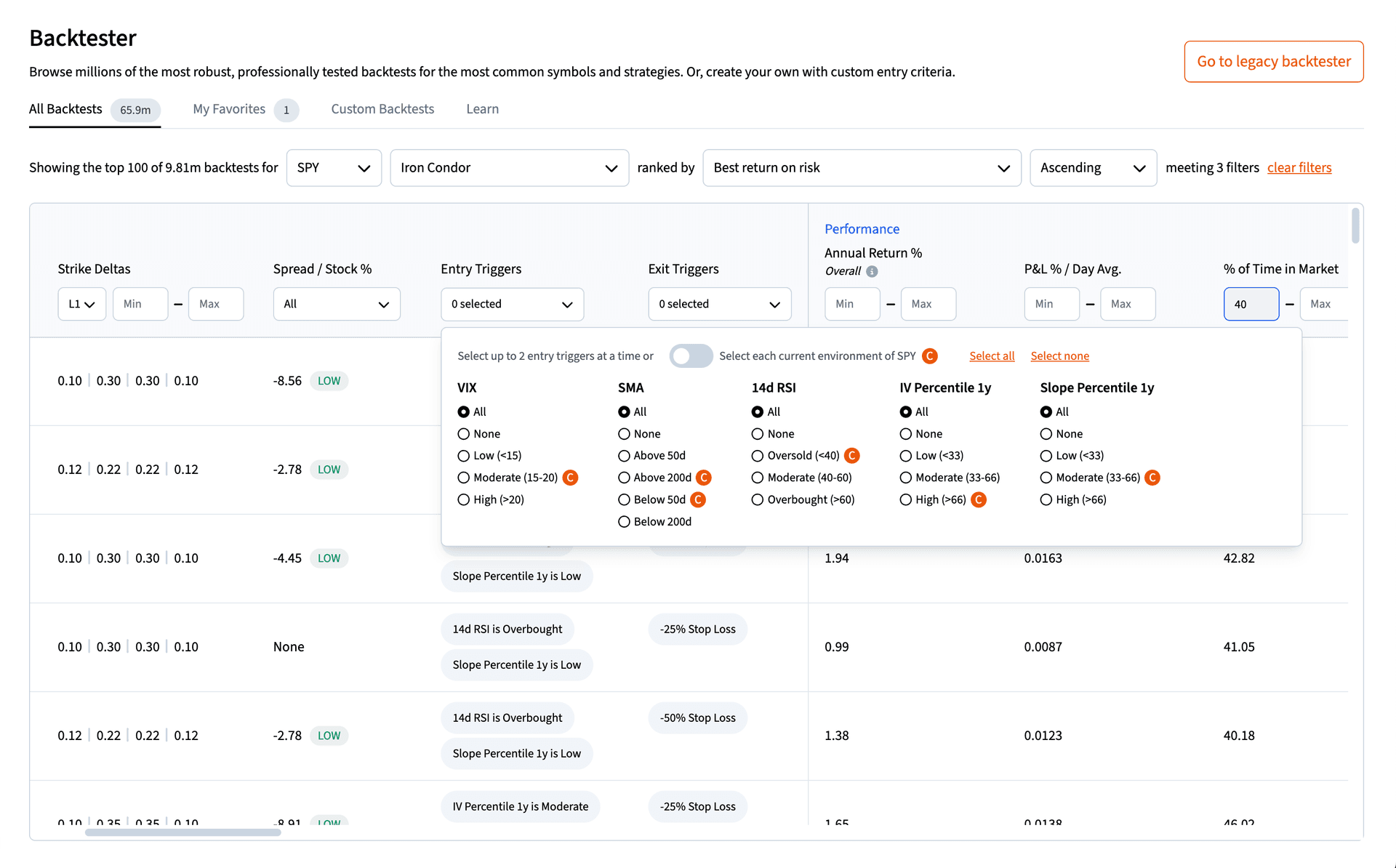Click the orange C icon after current environment of SPY
This screenshot has height=868, width=1396.
929,355
